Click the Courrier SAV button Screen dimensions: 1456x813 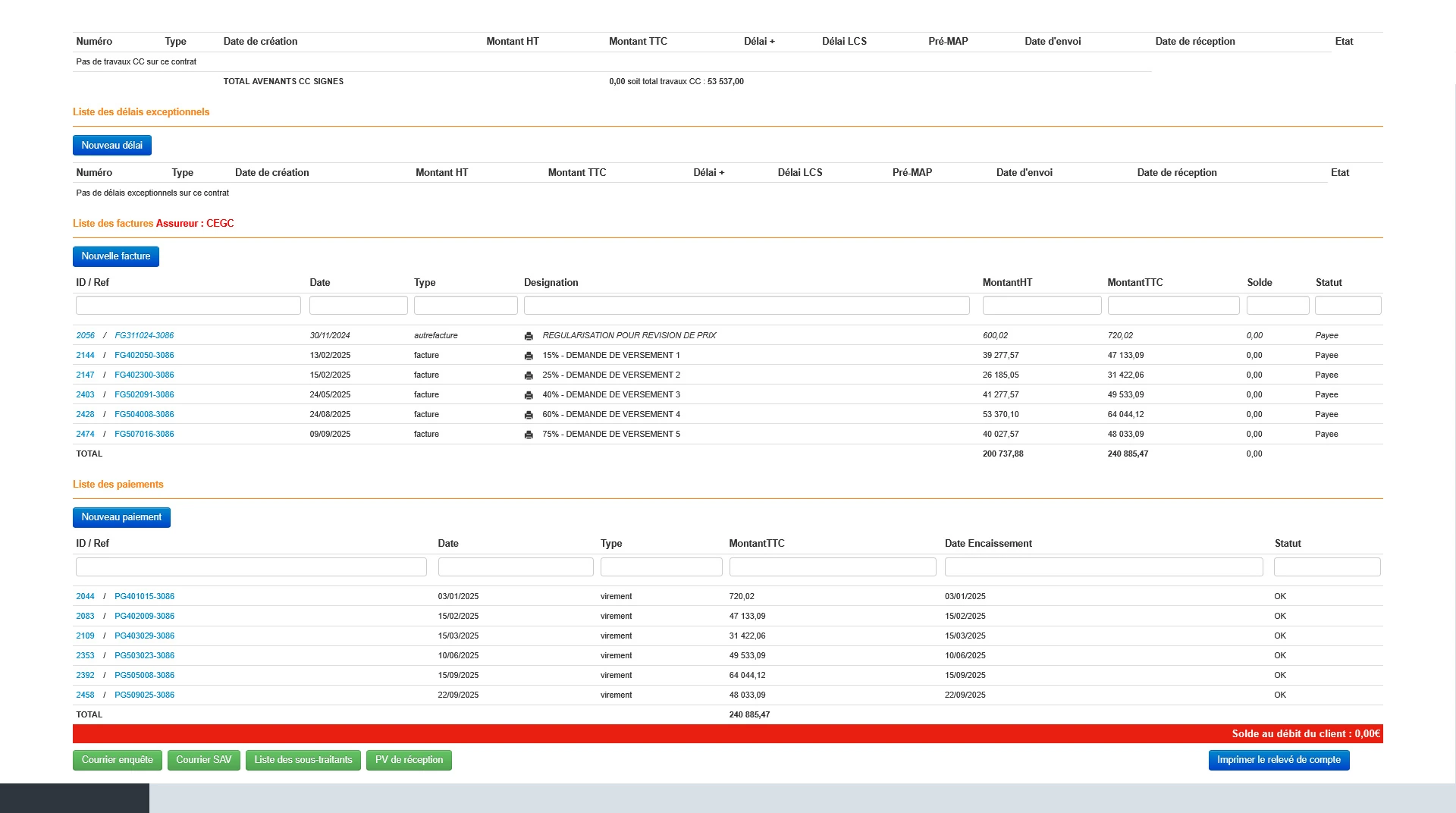204,760
